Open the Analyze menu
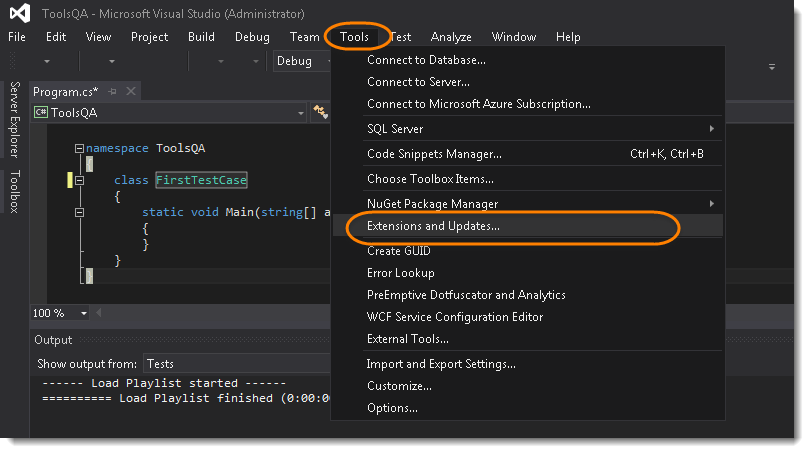 pyautogui.click(x=451, y=37)
